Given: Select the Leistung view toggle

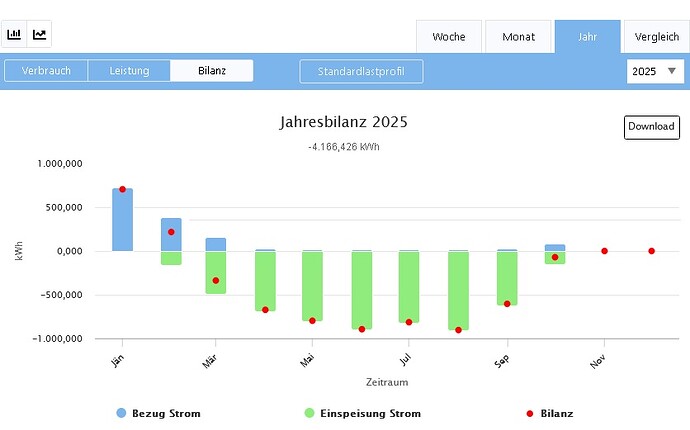Looking at the screenshot, I should pos(129,71).
